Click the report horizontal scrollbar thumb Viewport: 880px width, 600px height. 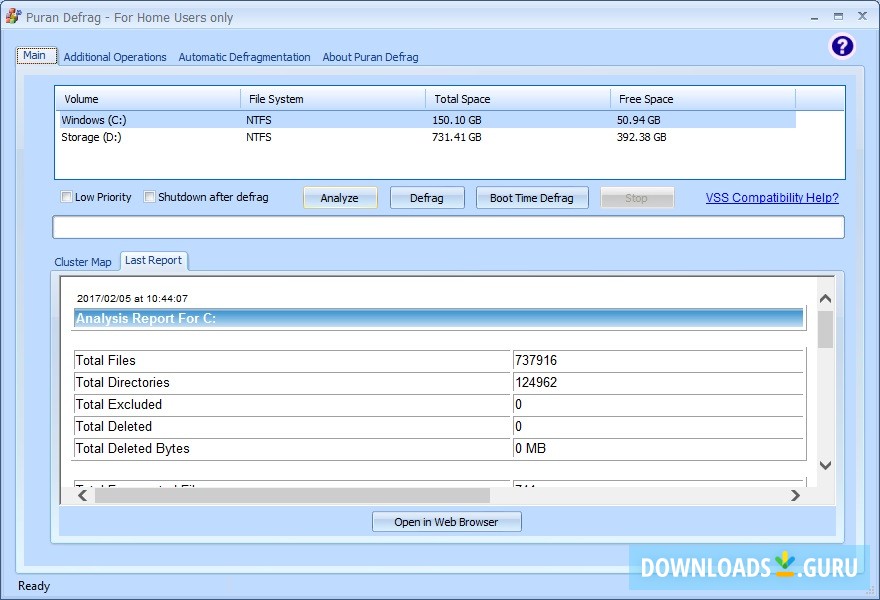(290, 495)
